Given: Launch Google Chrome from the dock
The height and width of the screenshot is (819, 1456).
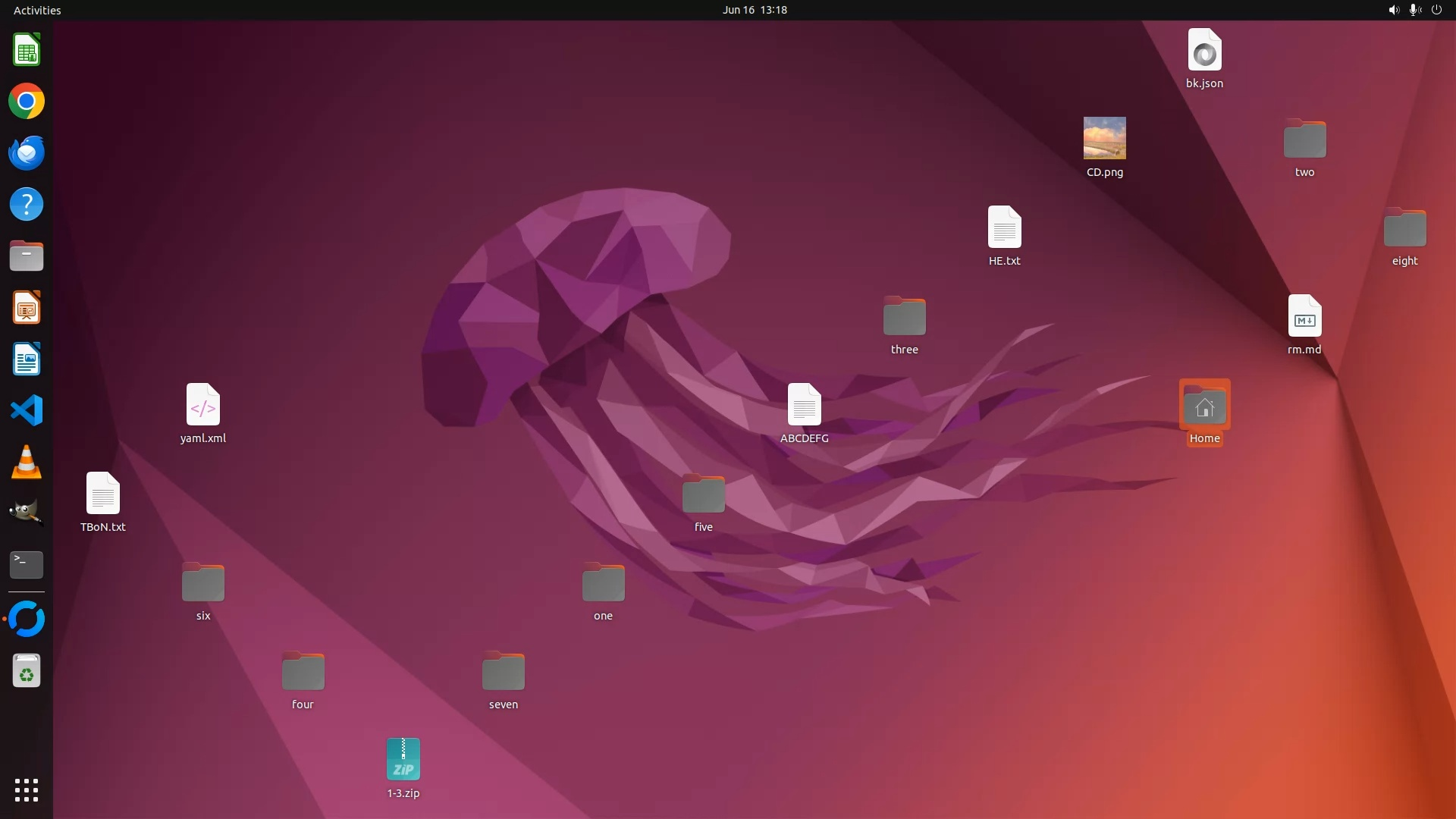Looking at the screenshot, I should pyautogui.click(x=27, y=102).
